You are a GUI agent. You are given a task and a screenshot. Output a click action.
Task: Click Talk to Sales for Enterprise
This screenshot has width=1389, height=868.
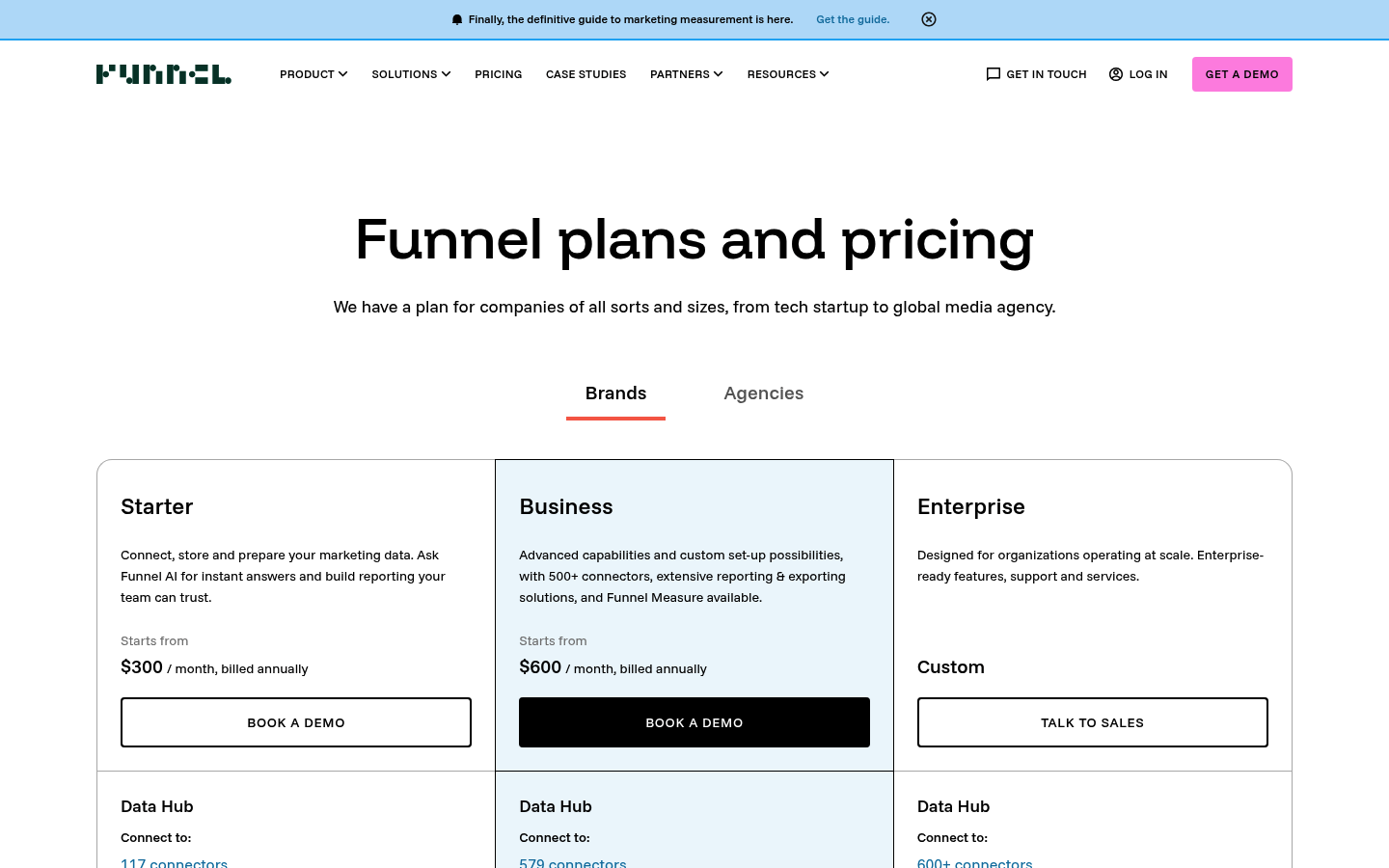(x=1093, y=722)
